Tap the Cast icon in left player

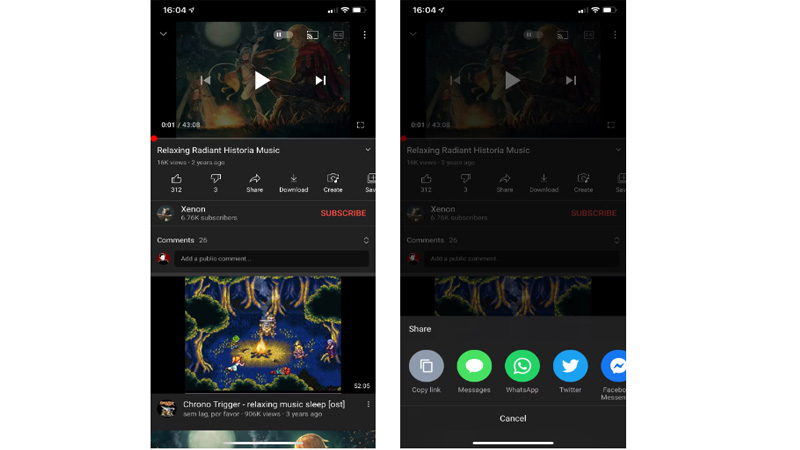tap(312, 35)
